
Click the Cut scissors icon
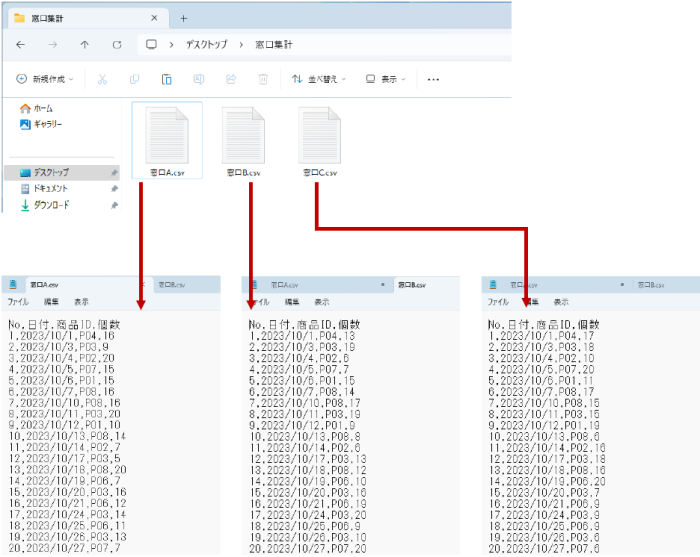tap(102, 79)
